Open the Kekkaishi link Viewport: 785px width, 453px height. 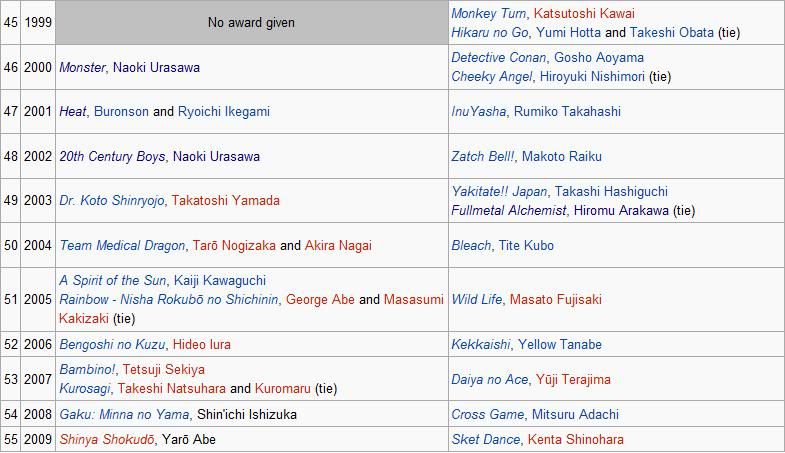pos(481,345)
